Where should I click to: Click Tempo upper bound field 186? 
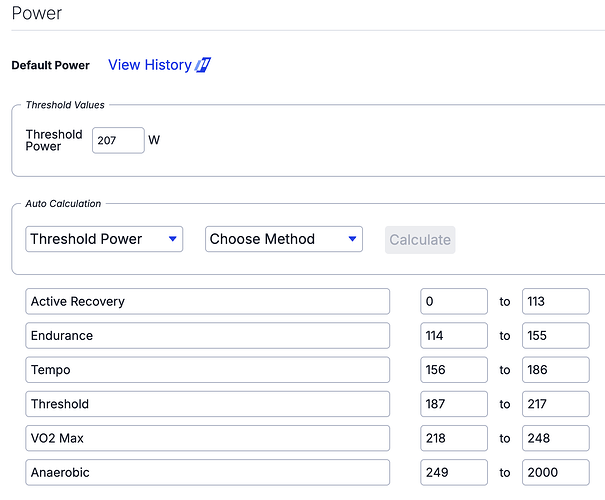click(556, 370)
